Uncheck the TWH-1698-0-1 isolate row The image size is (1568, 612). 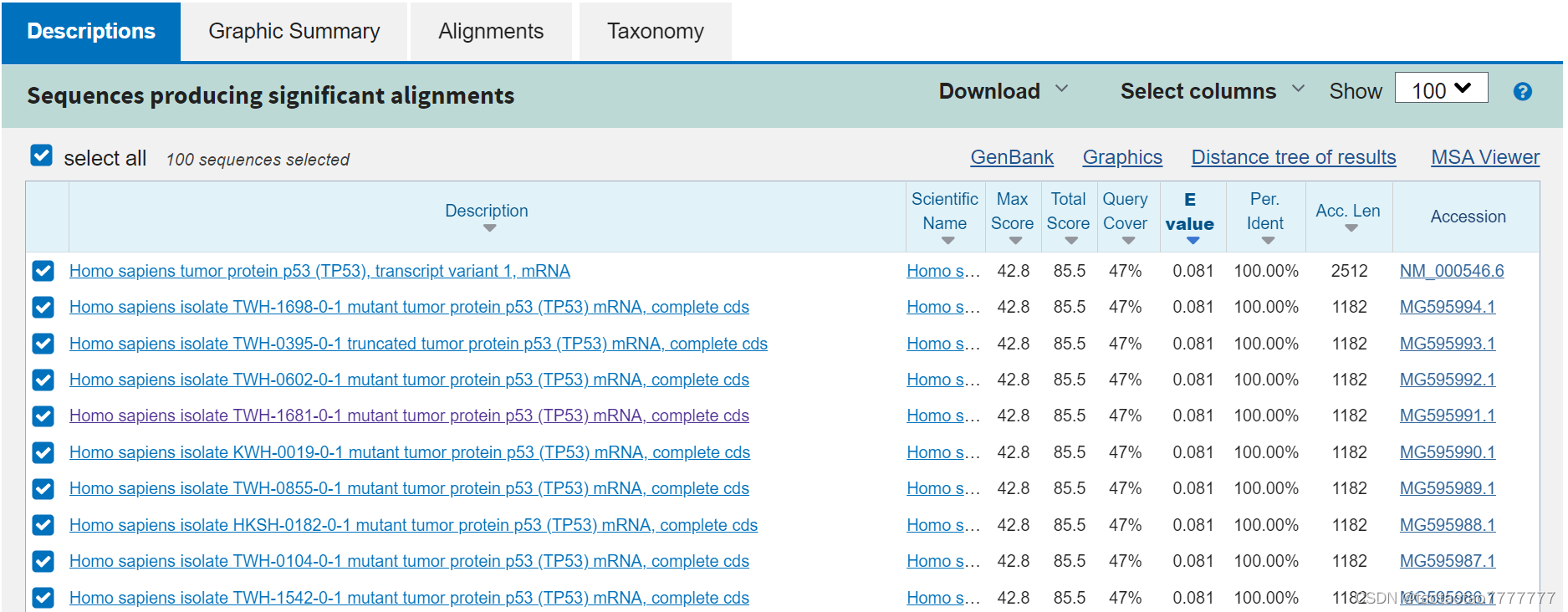point(43,308)
